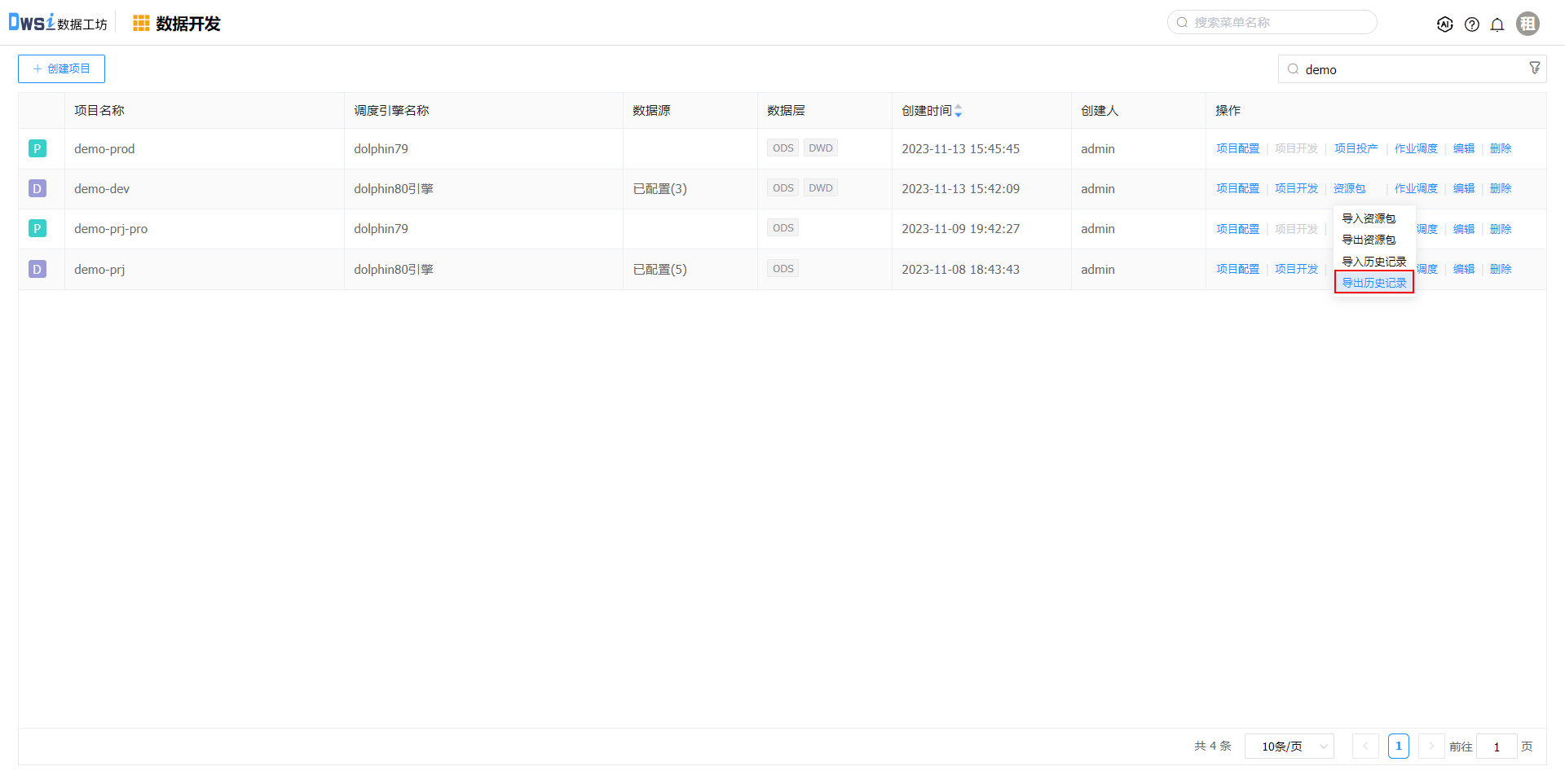Click the user avatar in top right
Image resolution: width=1565 pixels, height=784 pixels.
1528,24
